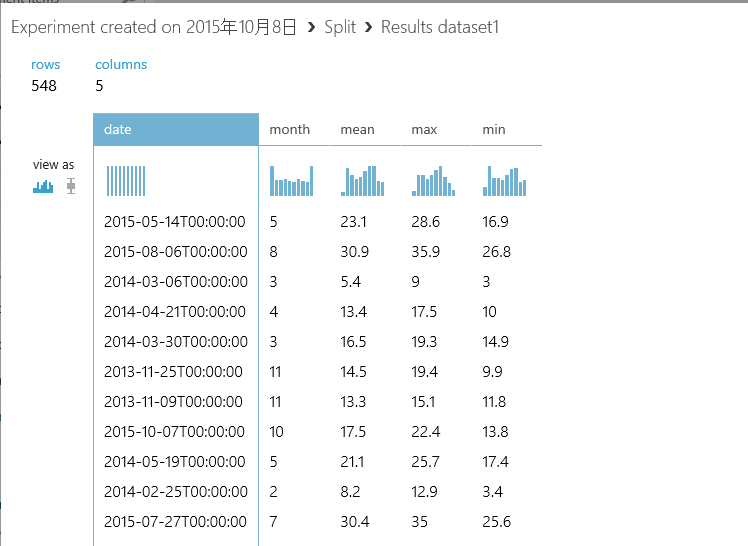Select cell 2015-05-14T00:00:00
The image size is (748, 546).
pos(175,222)
